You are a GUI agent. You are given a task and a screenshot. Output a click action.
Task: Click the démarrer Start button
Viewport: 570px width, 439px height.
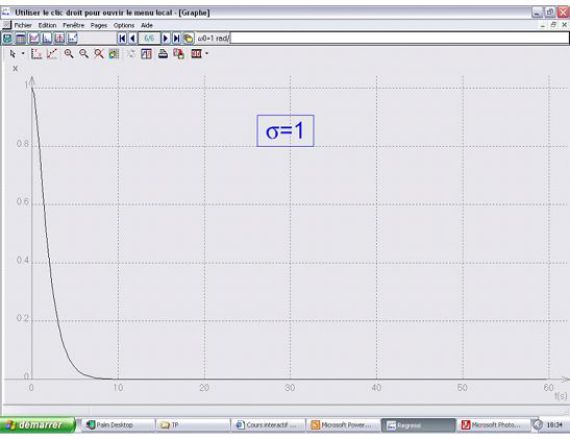[x=37, y=424]
